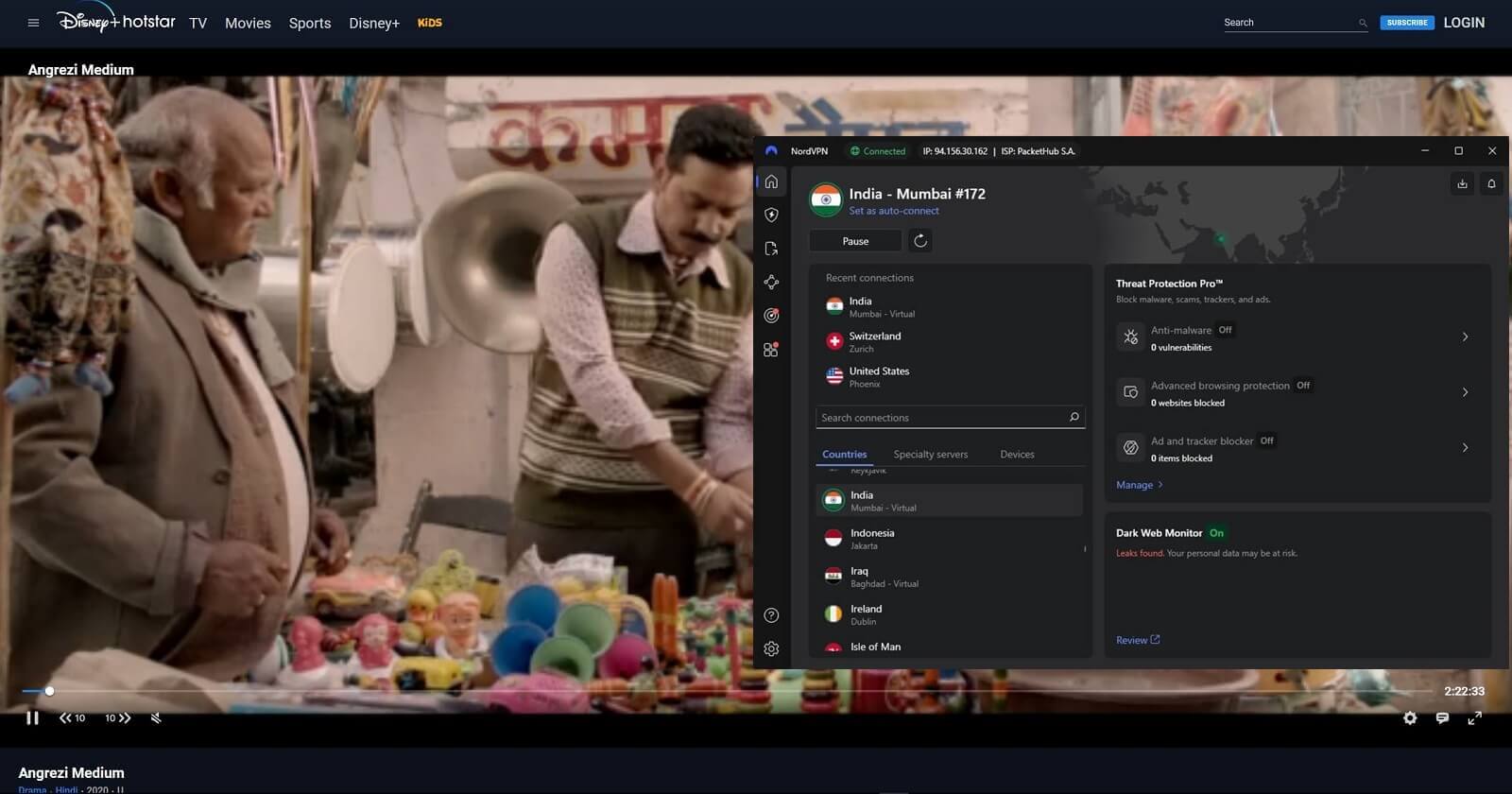Expand Advanced browsing protection chevron
This screenshot has width=1512, height=794.
[x=1465, y=392]
